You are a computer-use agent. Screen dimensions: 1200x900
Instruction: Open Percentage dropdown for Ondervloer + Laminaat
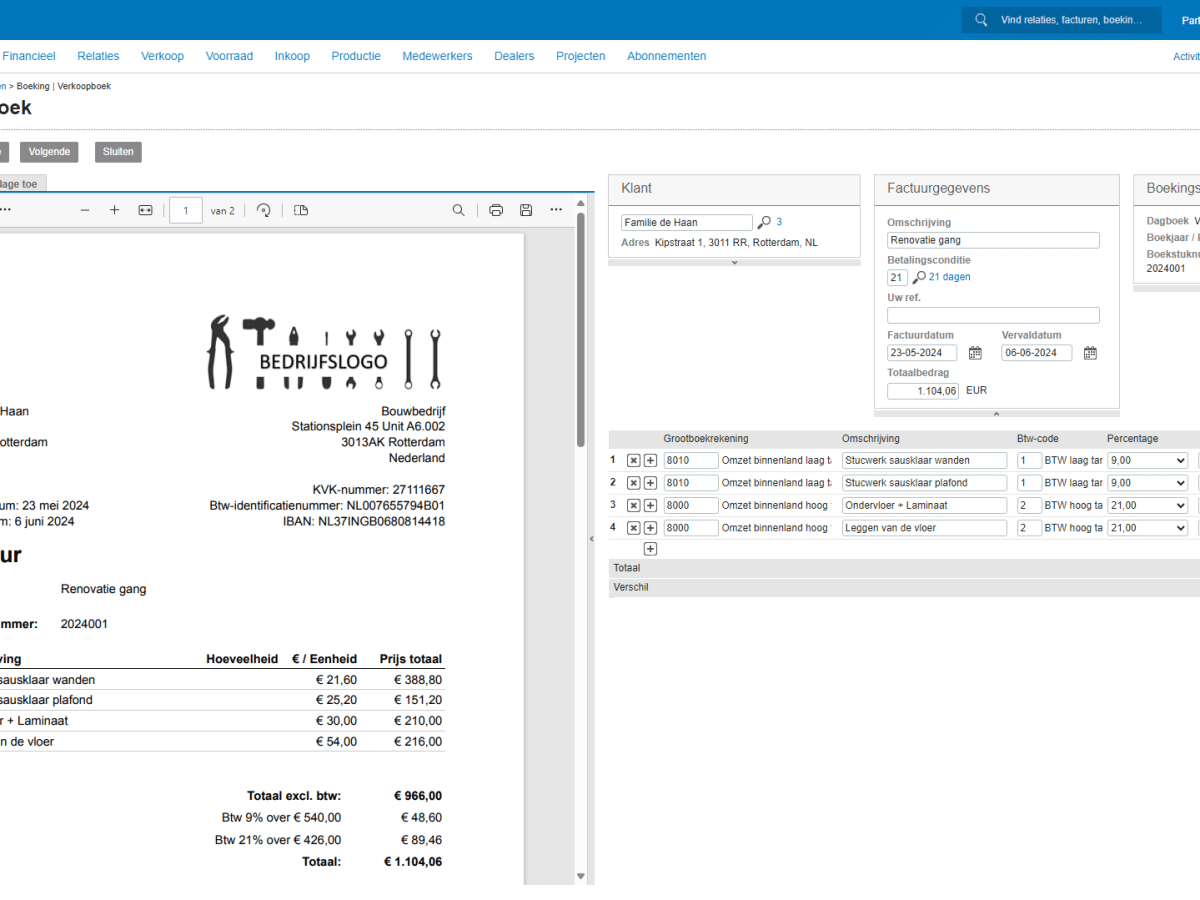pos(1147,506)
